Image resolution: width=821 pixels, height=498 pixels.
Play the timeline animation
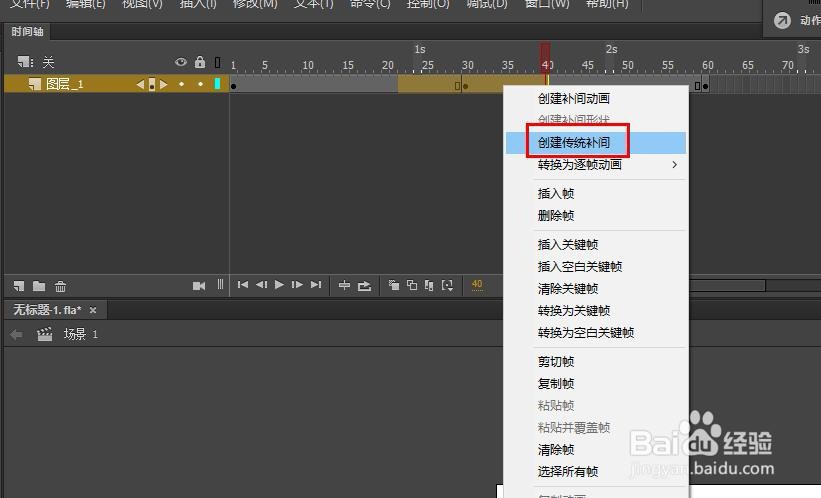click(x=279, y=284)
